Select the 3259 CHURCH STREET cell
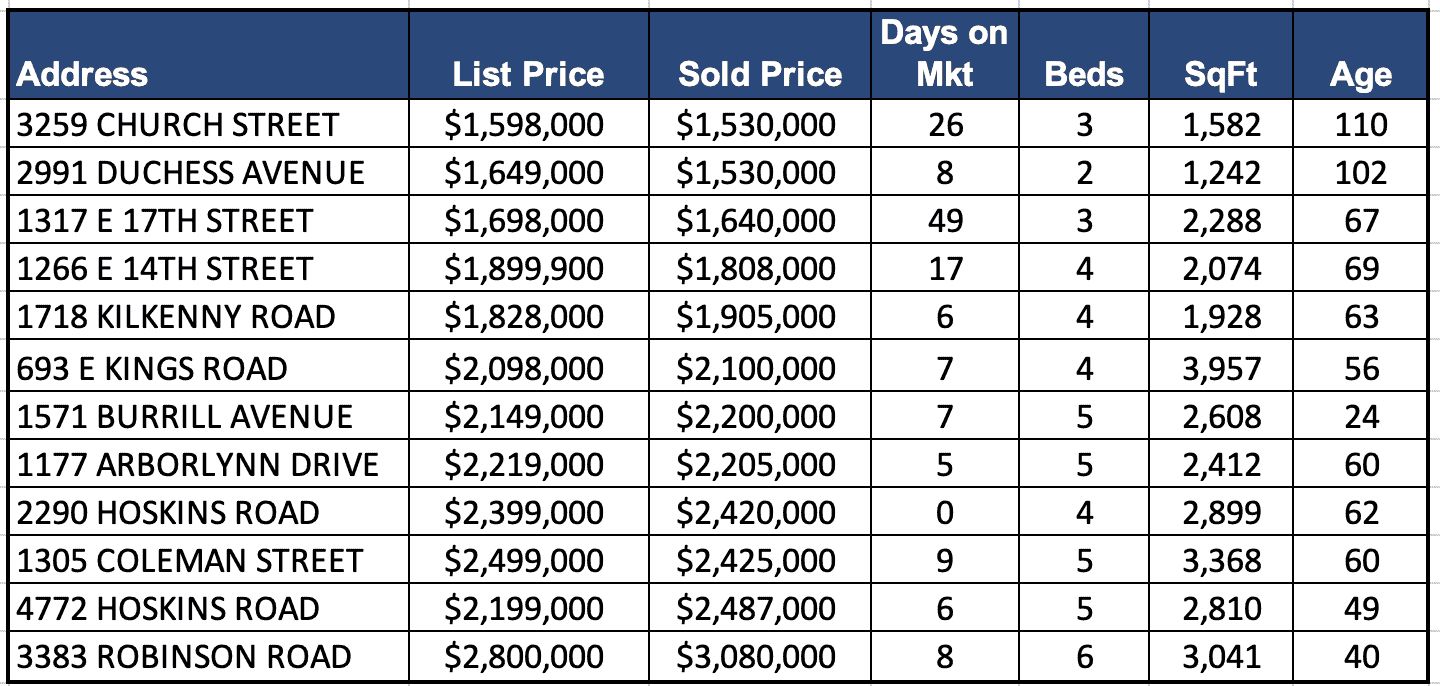The height and width of the screenshot is (686, 1440). click(178, 125)
